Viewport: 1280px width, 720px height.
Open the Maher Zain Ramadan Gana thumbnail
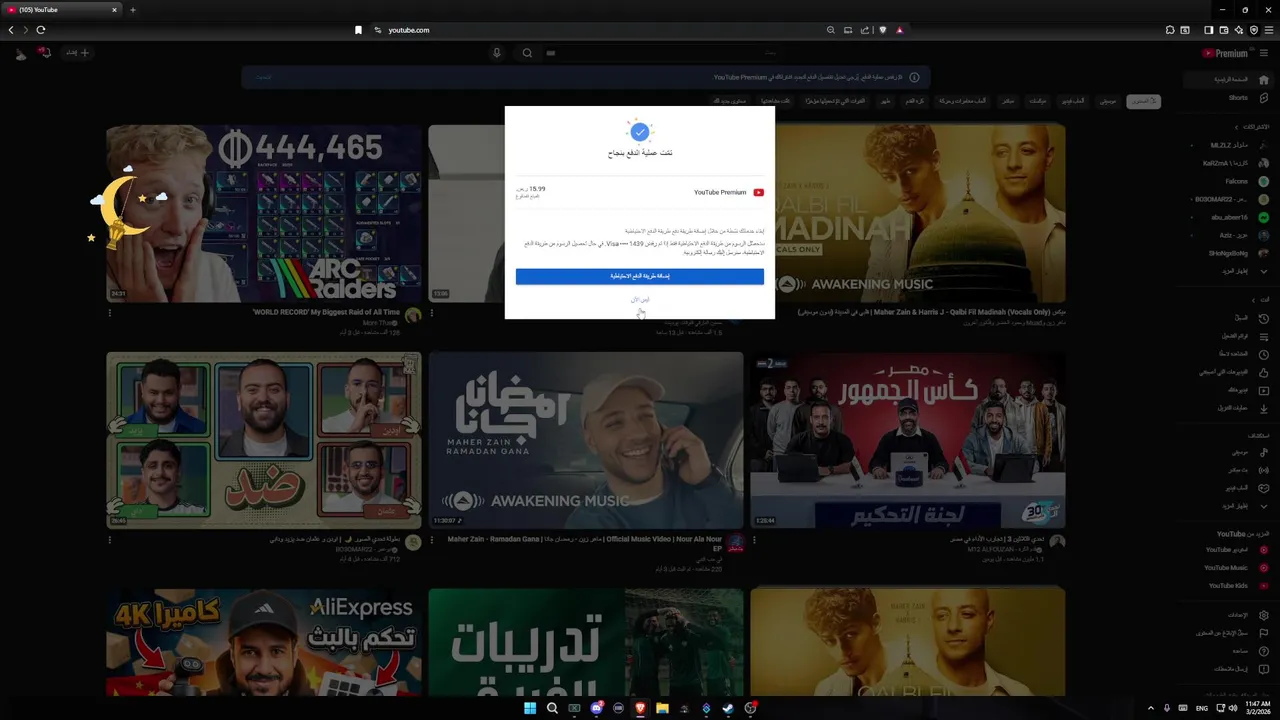[x=586, y=440]
